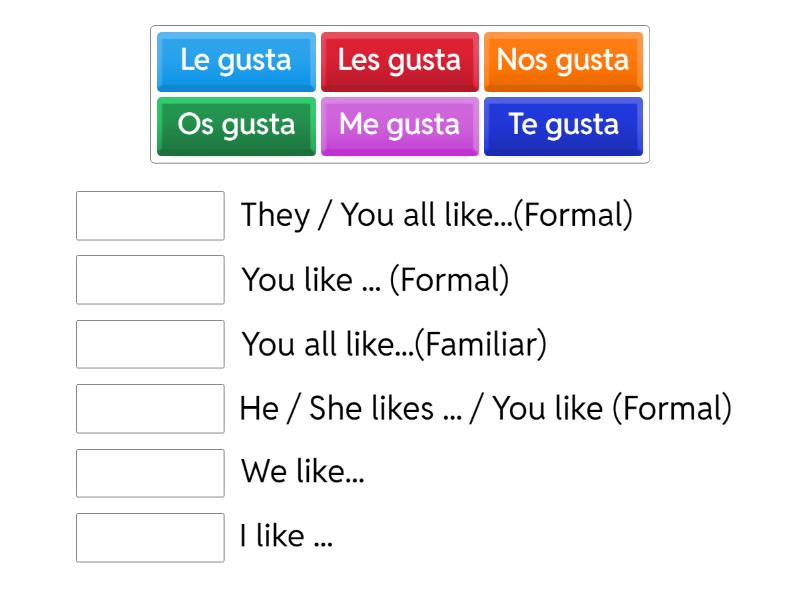
Task: Choose the empty box beside 'We like...'
Action: pyautogui.click(x=149, y=473)
